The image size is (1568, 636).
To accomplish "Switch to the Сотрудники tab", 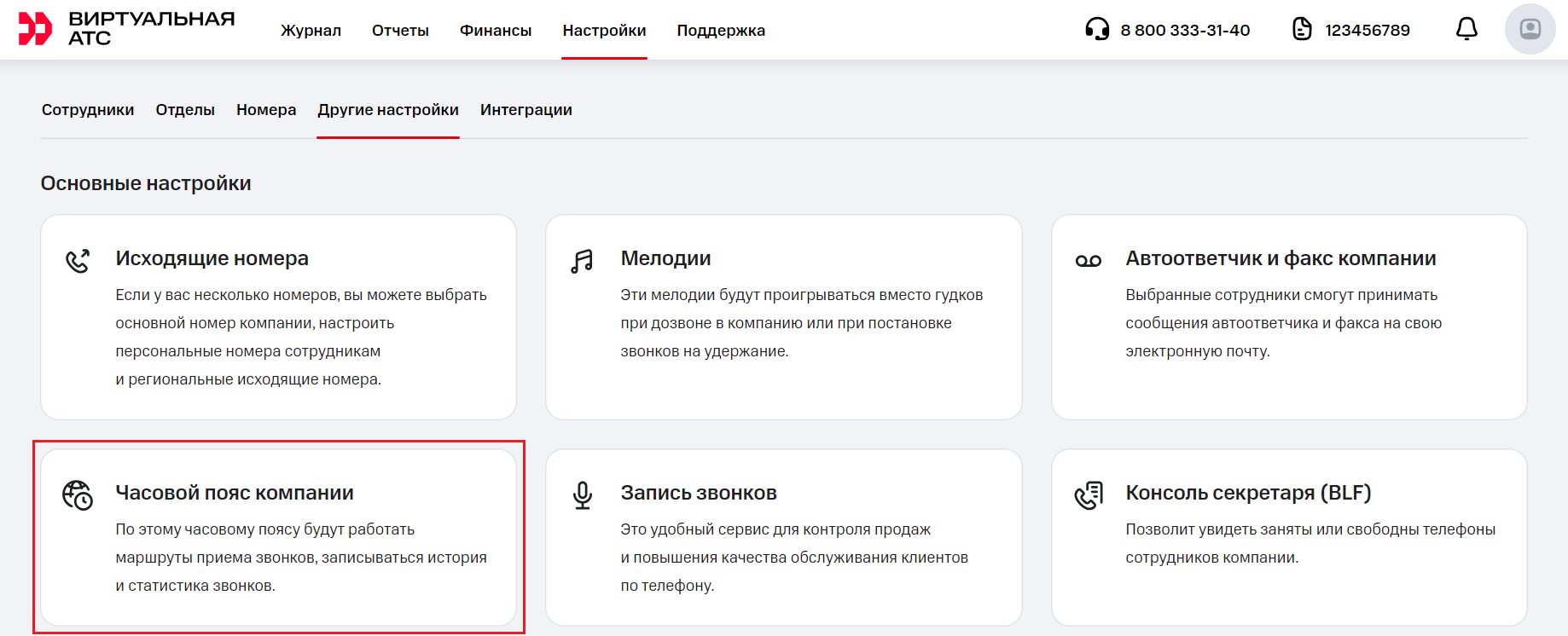I will click(88, 110).
